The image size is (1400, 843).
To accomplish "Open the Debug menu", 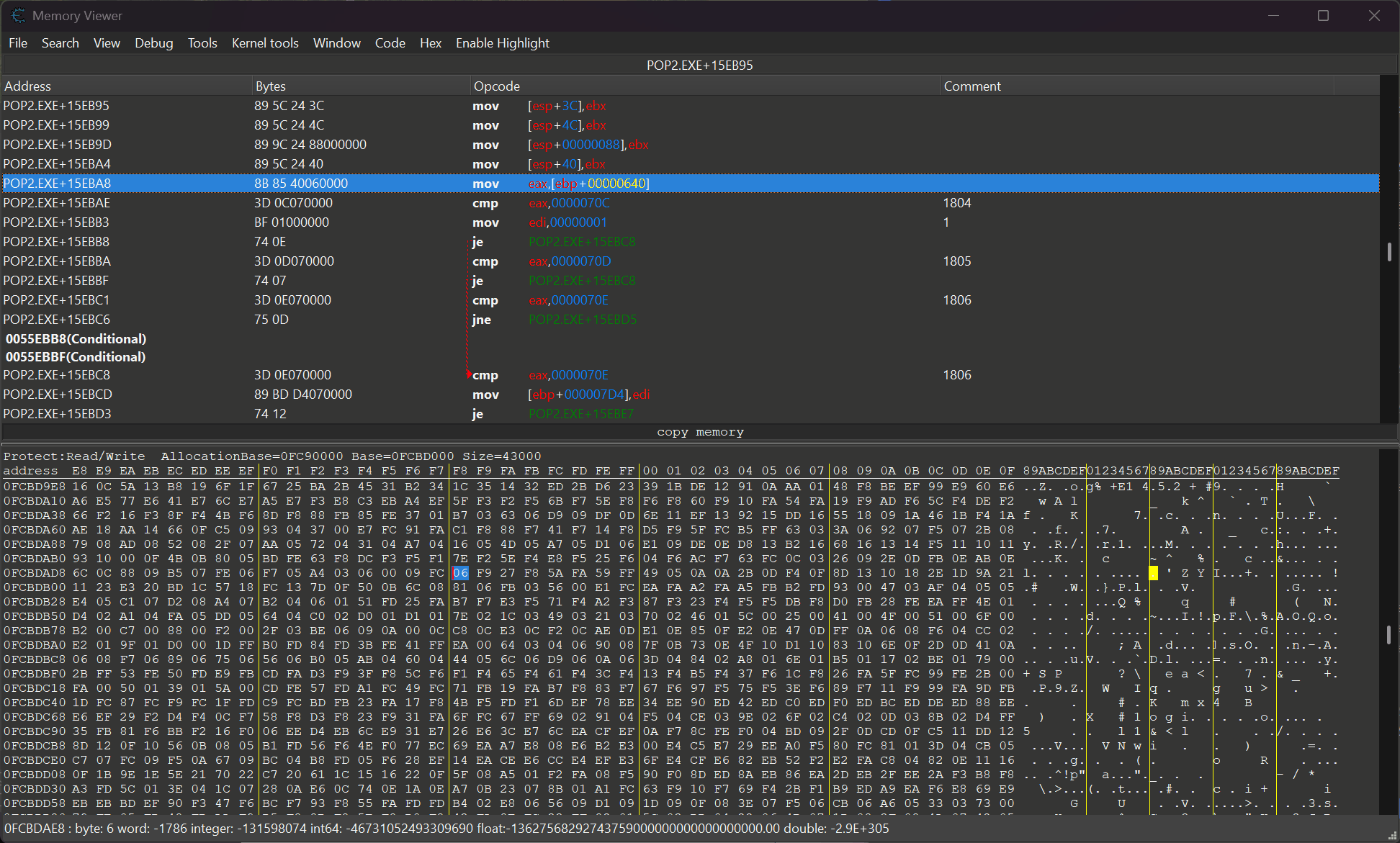I will (x=154, y=43).
